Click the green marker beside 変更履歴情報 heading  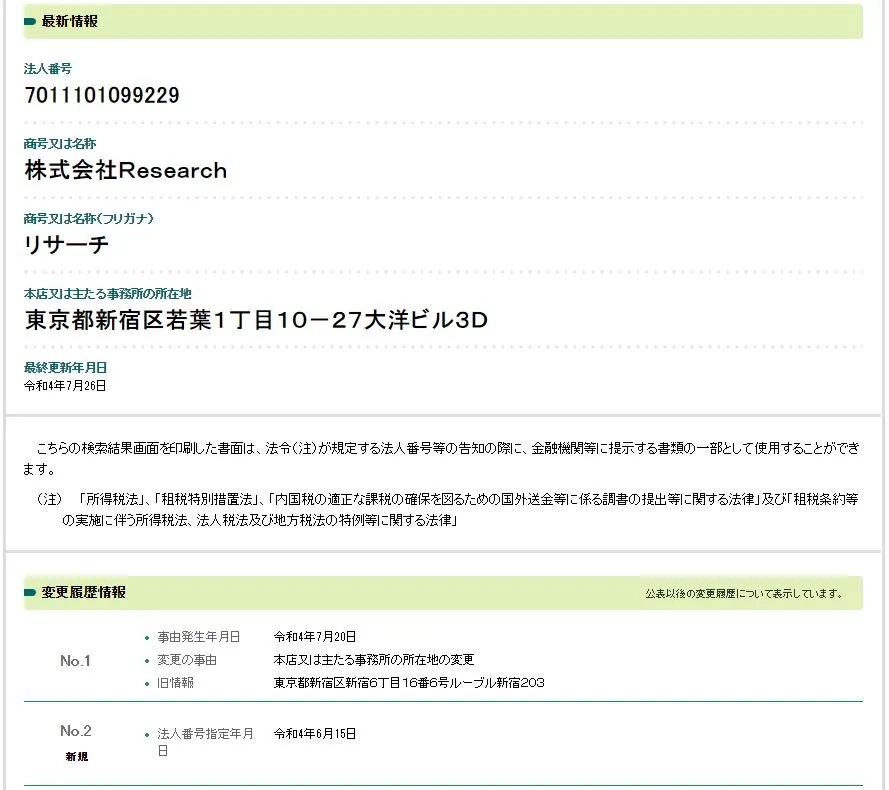30,593
